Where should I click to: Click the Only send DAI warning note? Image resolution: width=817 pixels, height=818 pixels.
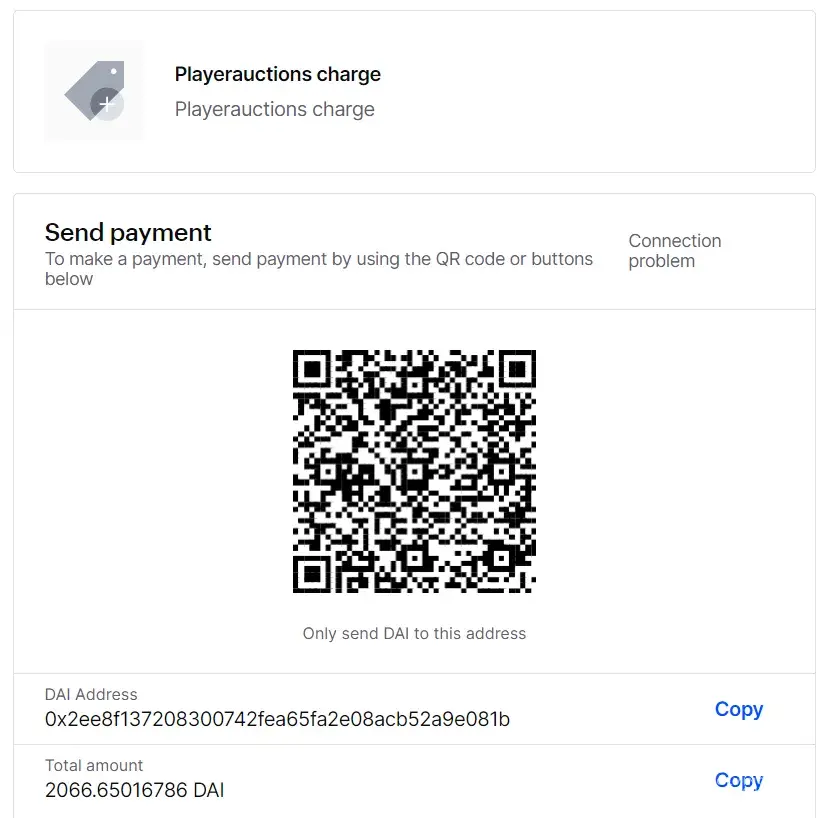pos(414,633)
